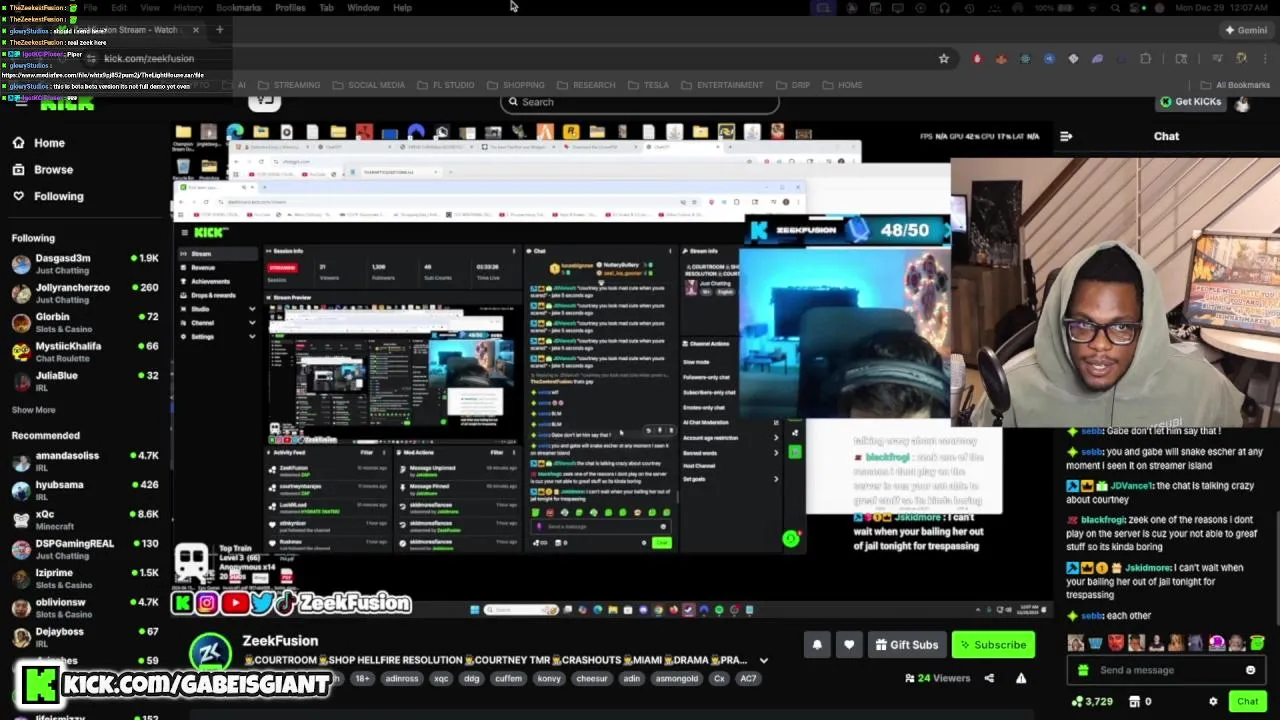
Task: Open xQc recommended channel
Action: pyautogui.click(x=84, y=520)
